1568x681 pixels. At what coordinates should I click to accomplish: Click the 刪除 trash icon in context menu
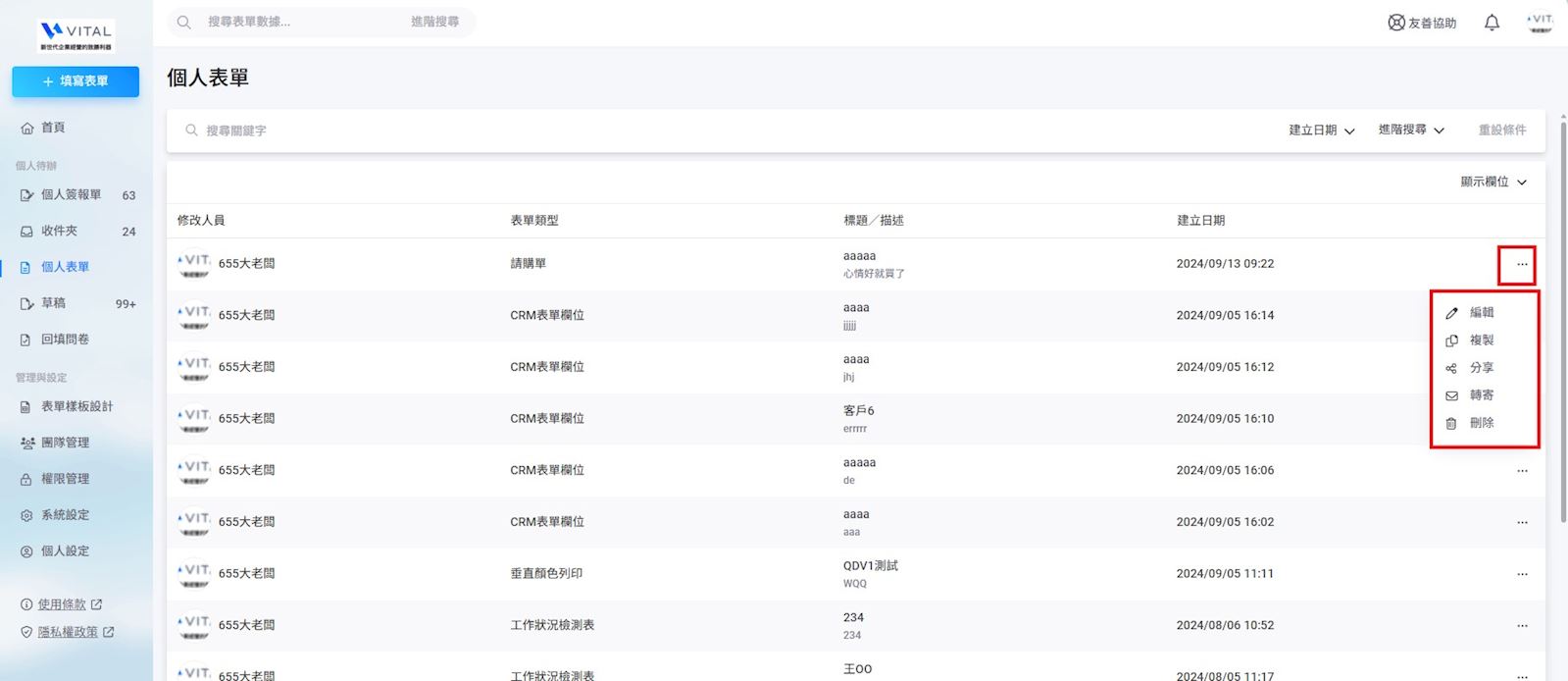click(x=1451, y=423)
